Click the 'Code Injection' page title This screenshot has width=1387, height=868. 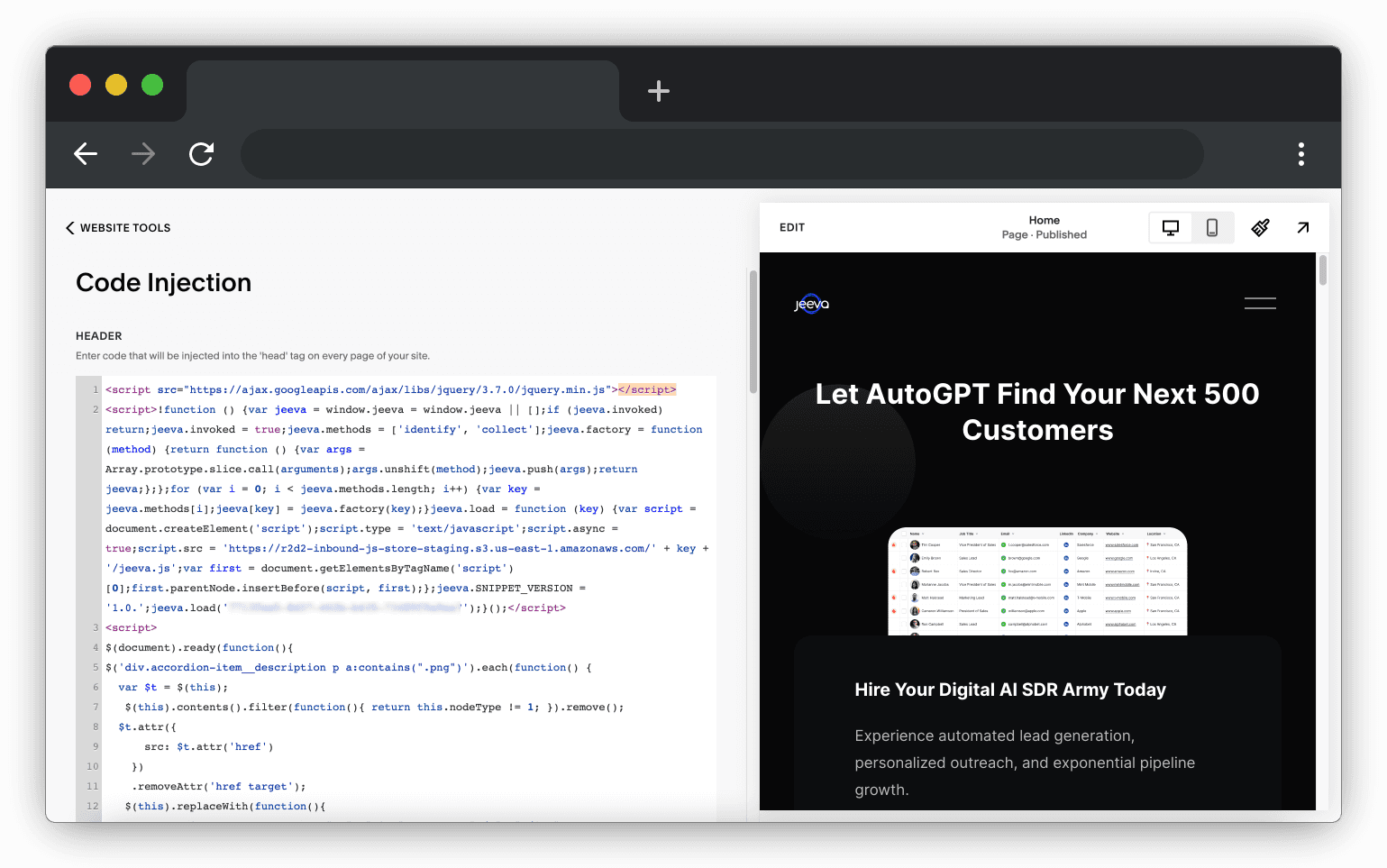[x=164, y=283]
